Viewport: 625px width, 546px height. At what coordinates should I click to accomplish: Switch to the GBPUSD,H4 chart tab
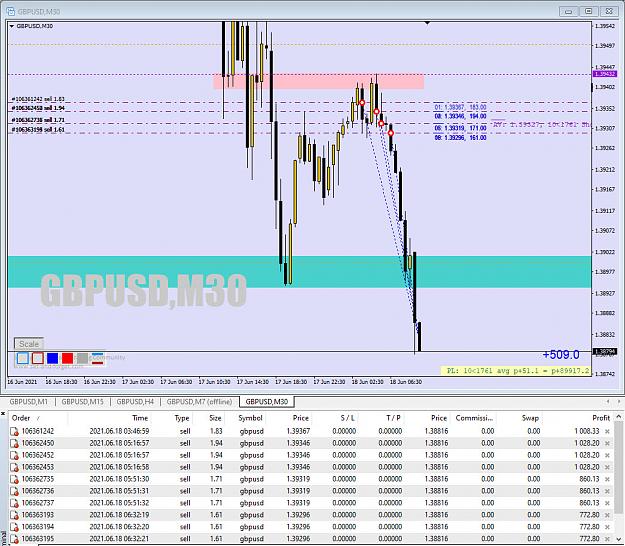(x=135, y=401)
